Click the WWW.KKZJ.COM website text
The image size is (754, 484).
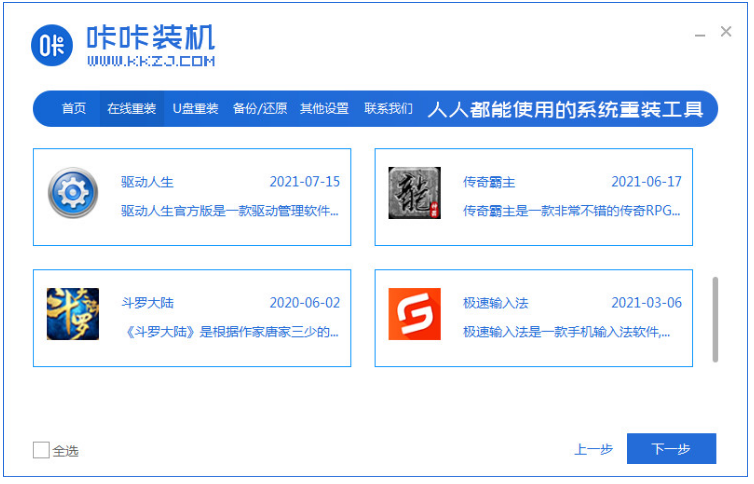tap(151, 61)
